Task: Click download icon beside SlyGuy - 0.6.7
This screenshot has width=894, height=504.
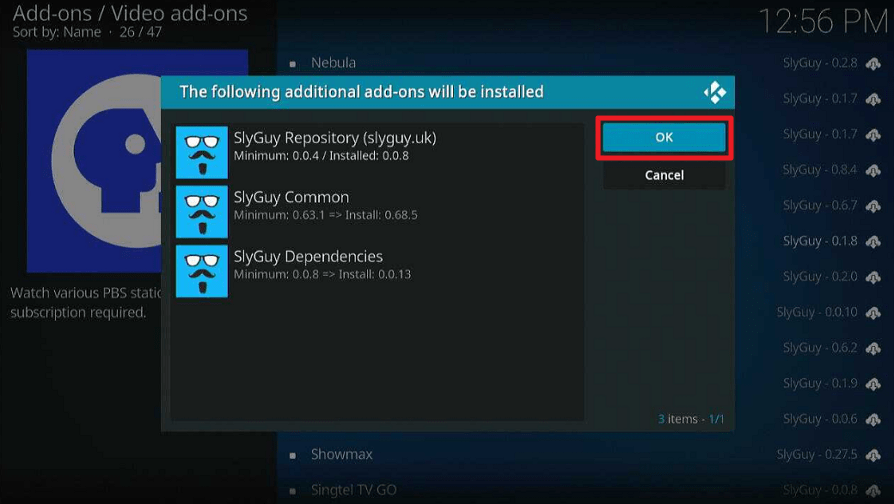Action: click(873, 206)
